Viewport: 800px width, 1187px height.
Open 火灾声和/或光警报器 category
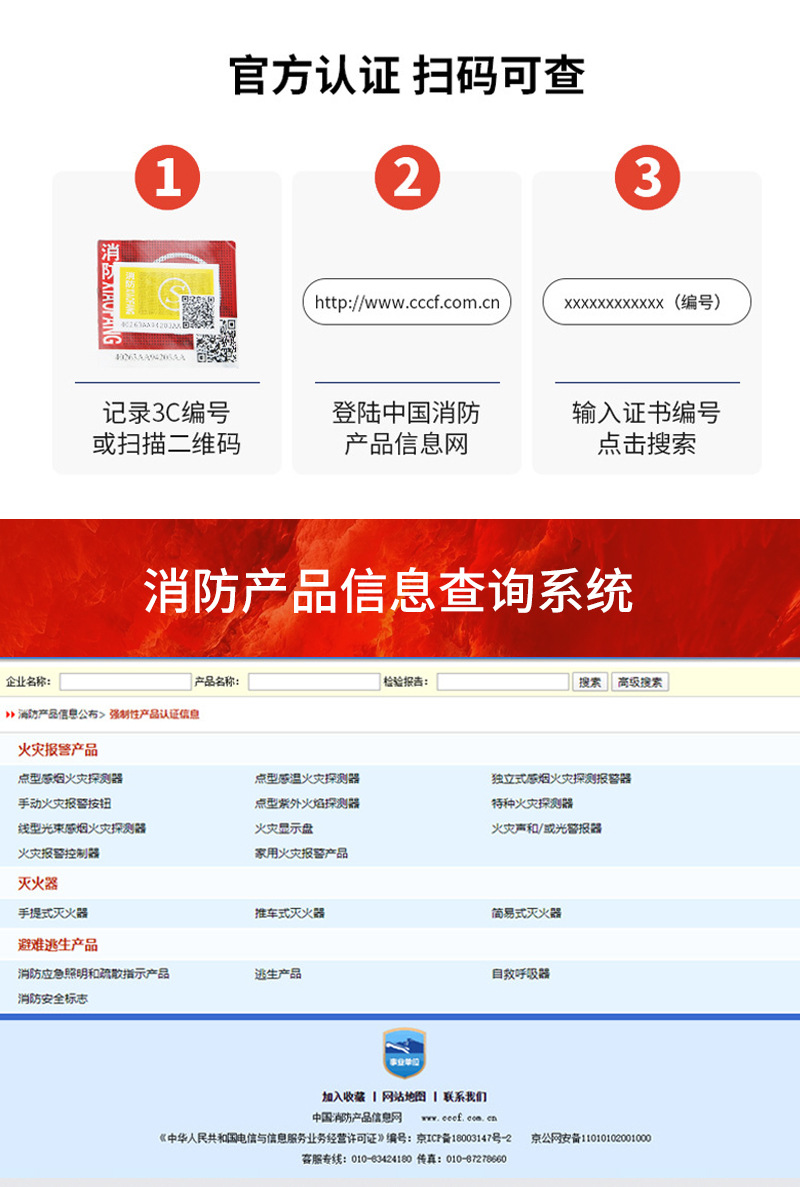(546, 828)
